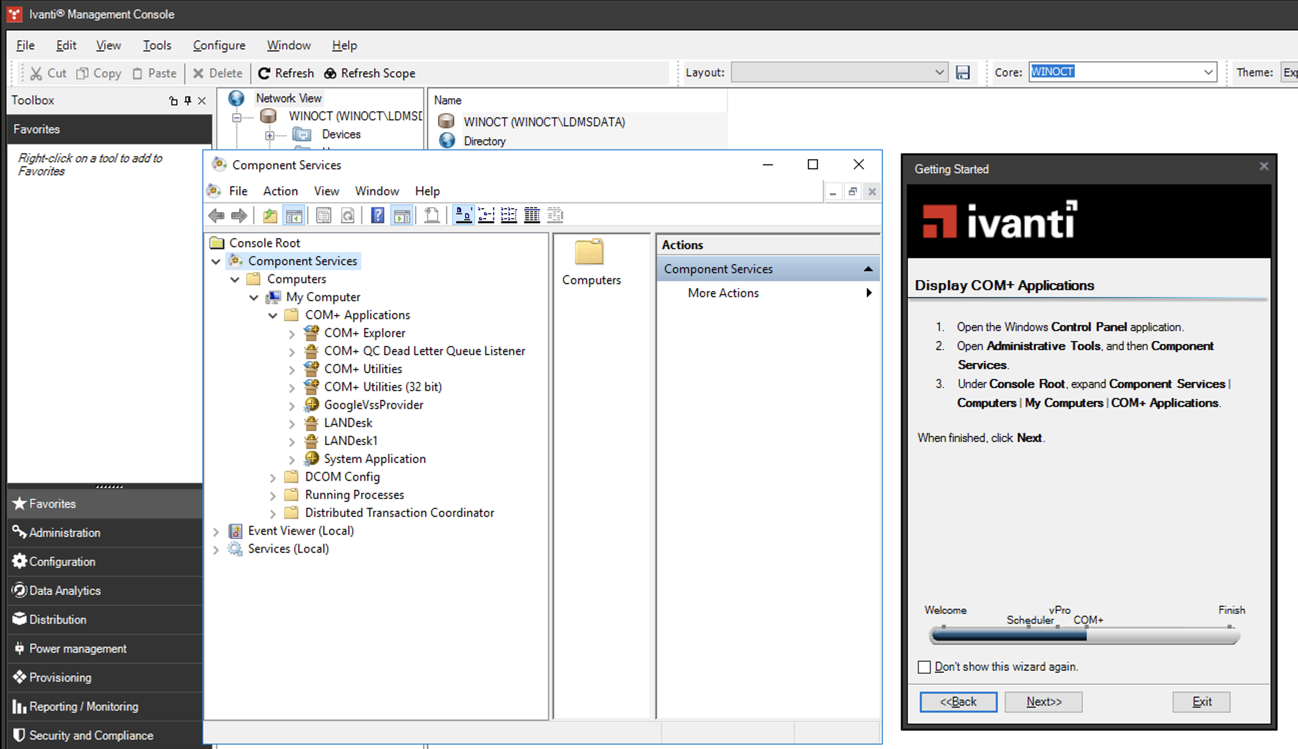The height and width of the screenshot is (749, 1298).
Task: Select the LANDesk1 COM+ application
Action: tap(350, 441)
